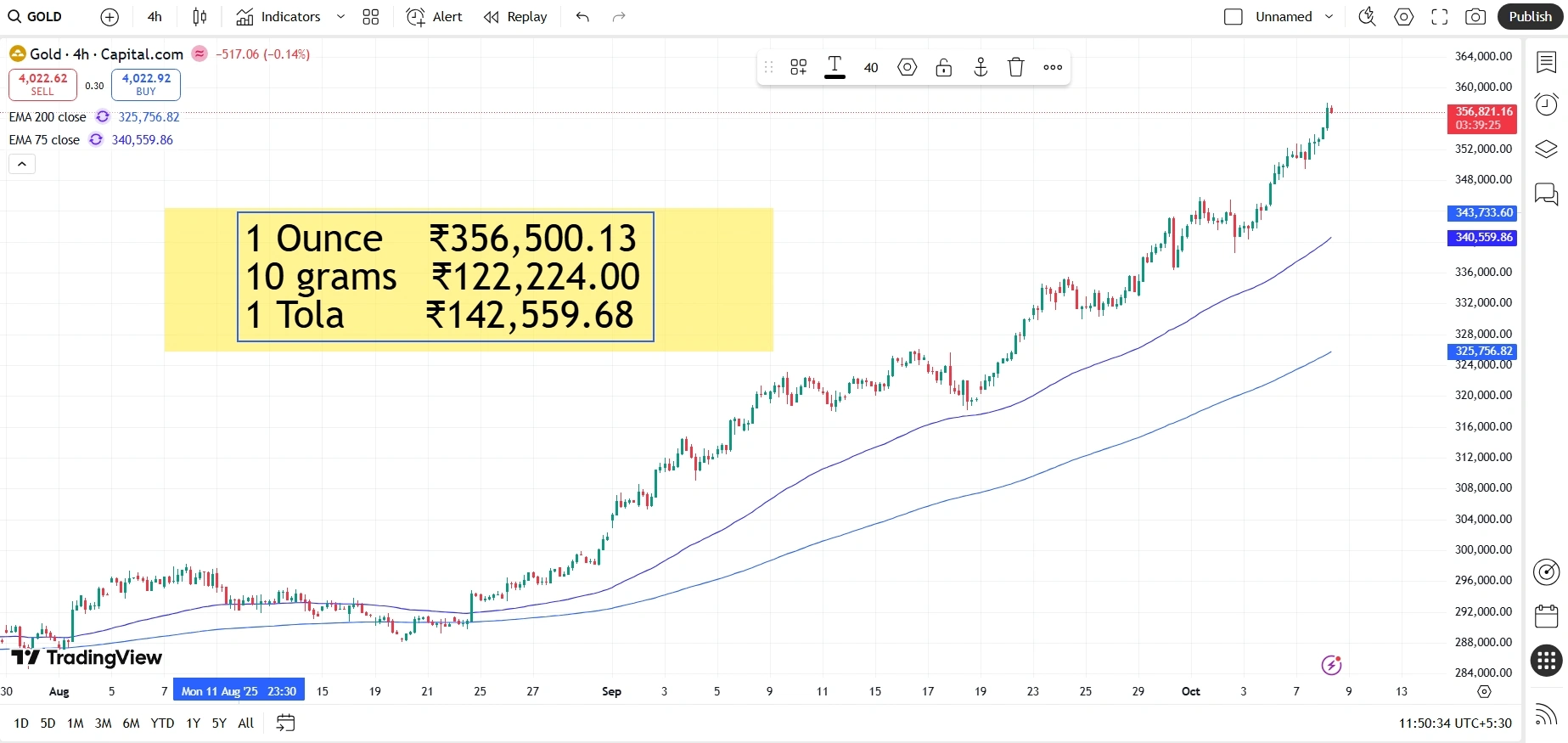The height and width of the screenshot is (743, 1568).
Task: Open the economic calendar icon
Action: (x=1546, y=616)
